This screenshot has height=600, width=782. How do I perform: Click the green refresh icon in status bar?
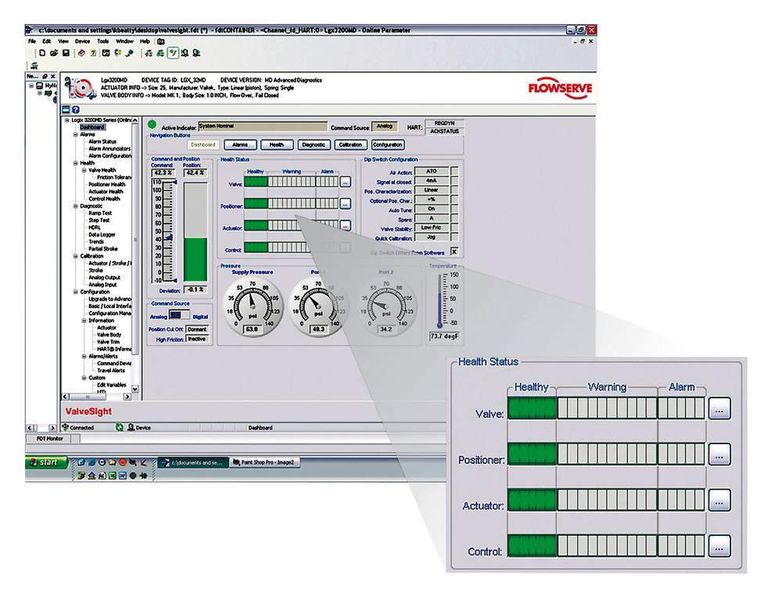tap(120, 427)
